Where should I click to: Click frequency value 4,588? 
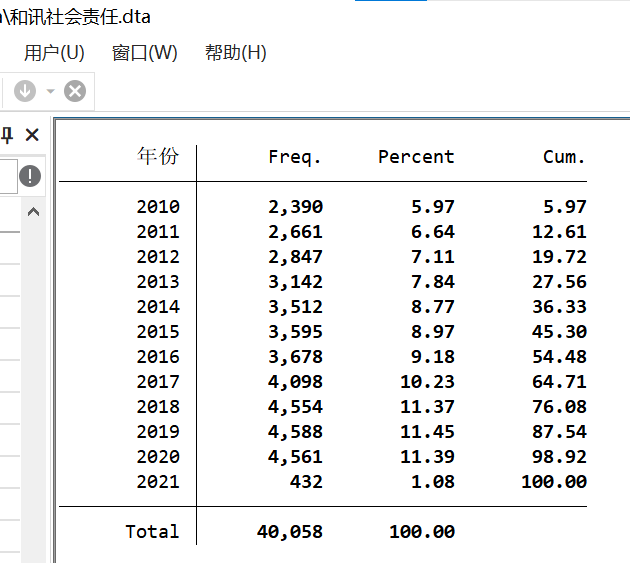[295, 432]
